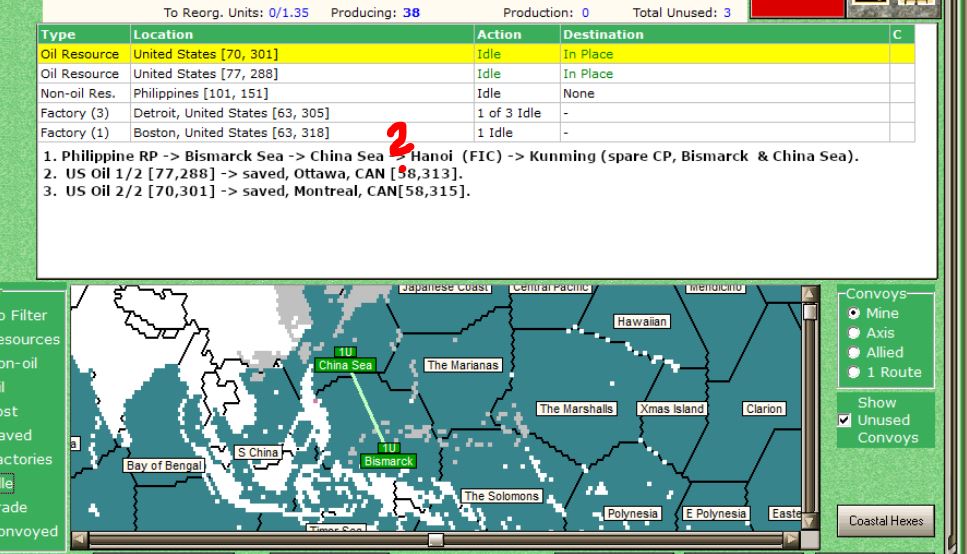967x554 pixels.
Task: Click the Coastal Hexes button
Action: tap(886, 521)
